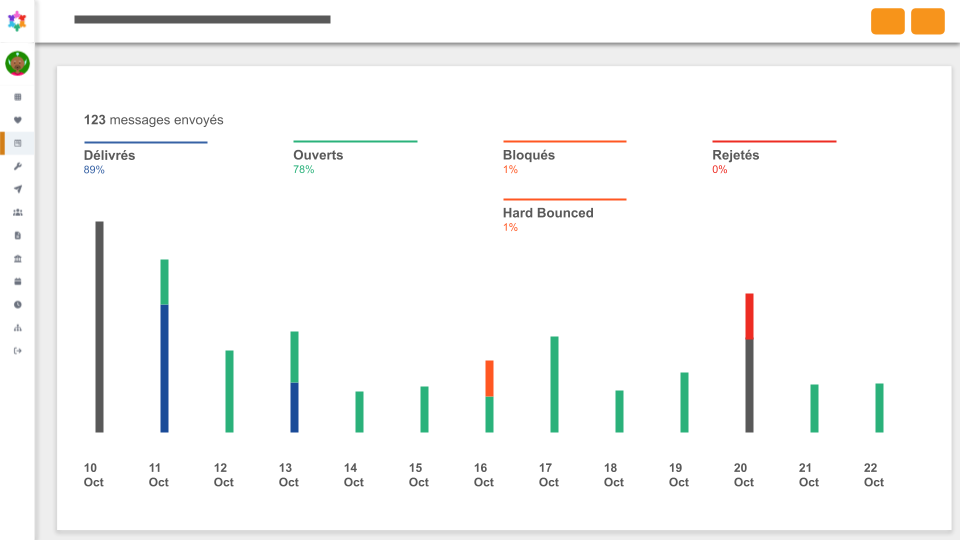Open the grid dashboard icon in sidebar
Screen dimensions: 960x540
click(x=18, y=97)
